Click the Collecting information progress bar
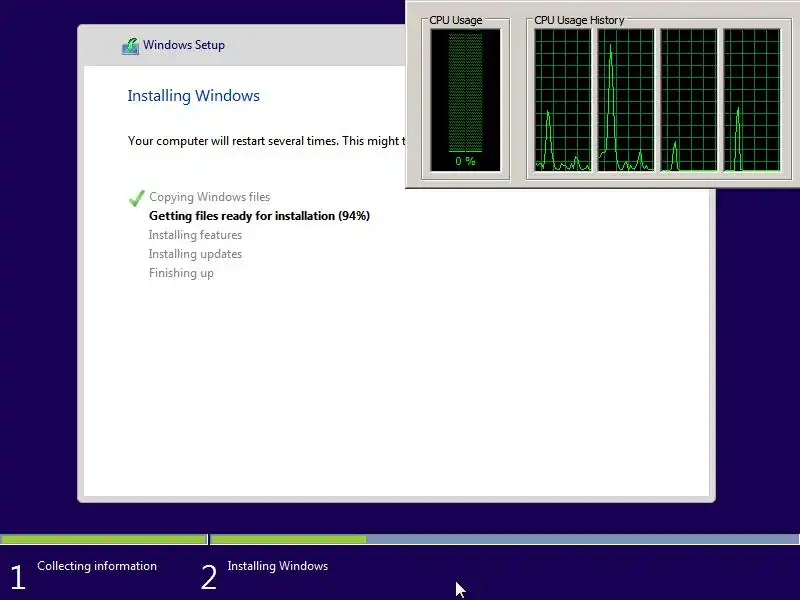The image size is (800, 600). [104, 539]
